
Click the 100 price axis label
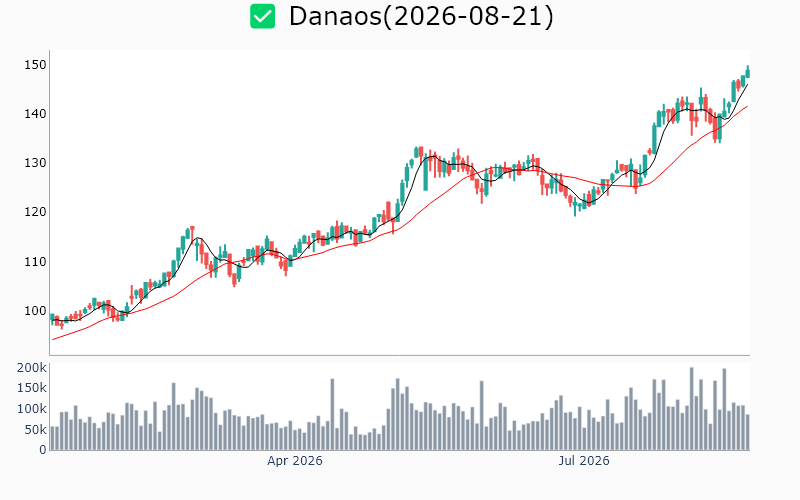pyautogui.click(x=35, y=311)
